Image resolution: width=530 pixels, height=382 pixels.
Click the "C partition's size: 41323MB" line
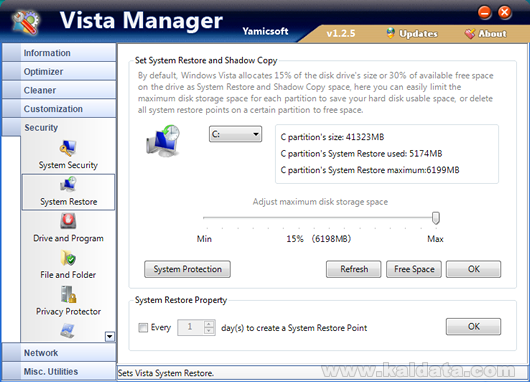332,137
